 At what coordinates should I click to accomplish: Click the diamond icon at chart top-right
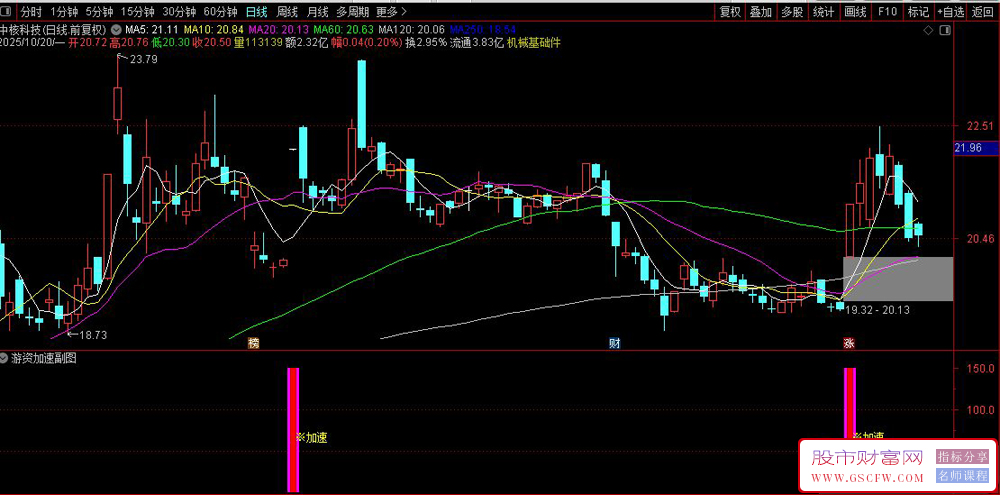(928, 31)
